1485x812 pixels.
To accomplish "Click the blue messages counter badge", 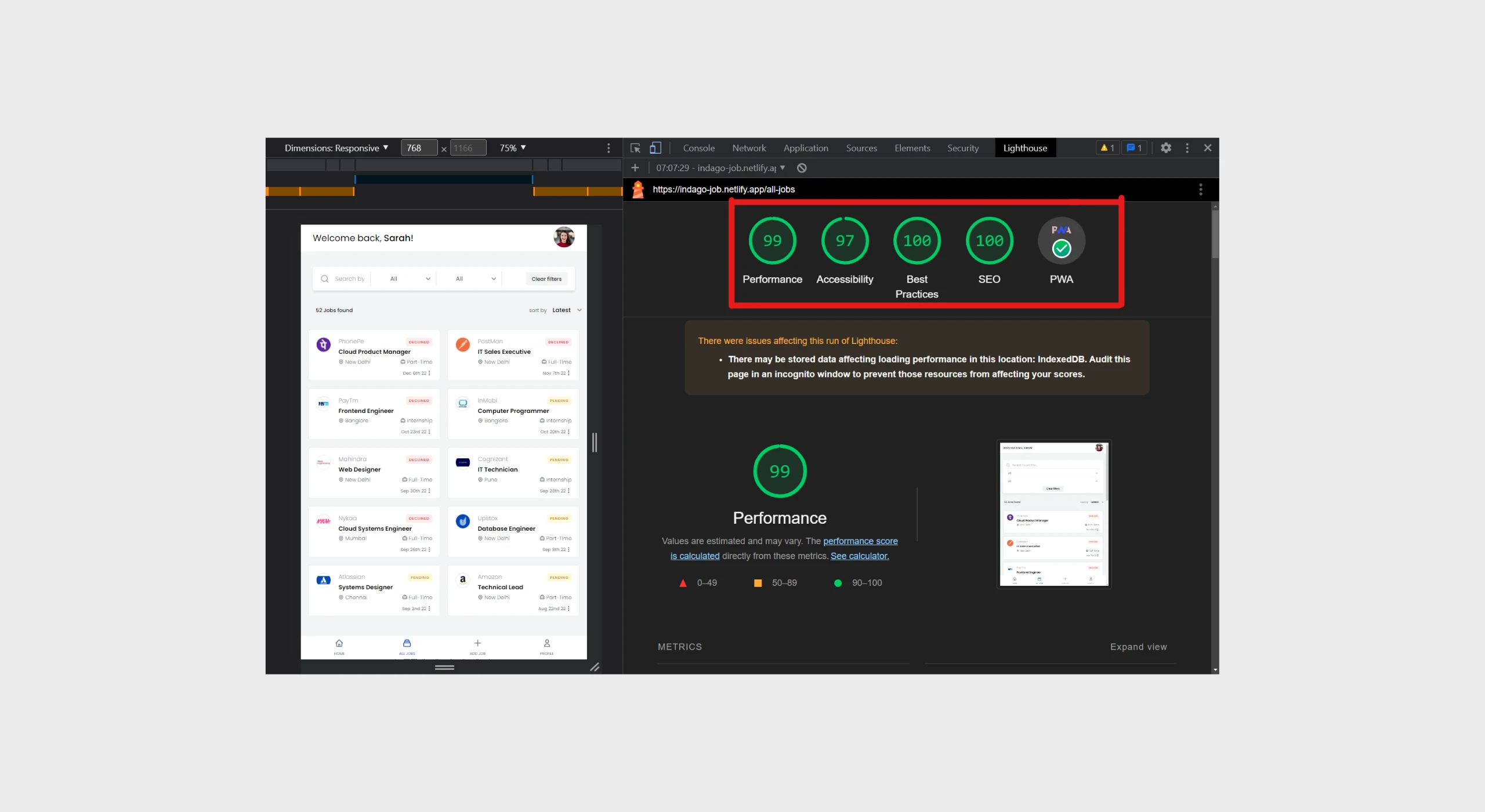I will (x=1134, y=148).
